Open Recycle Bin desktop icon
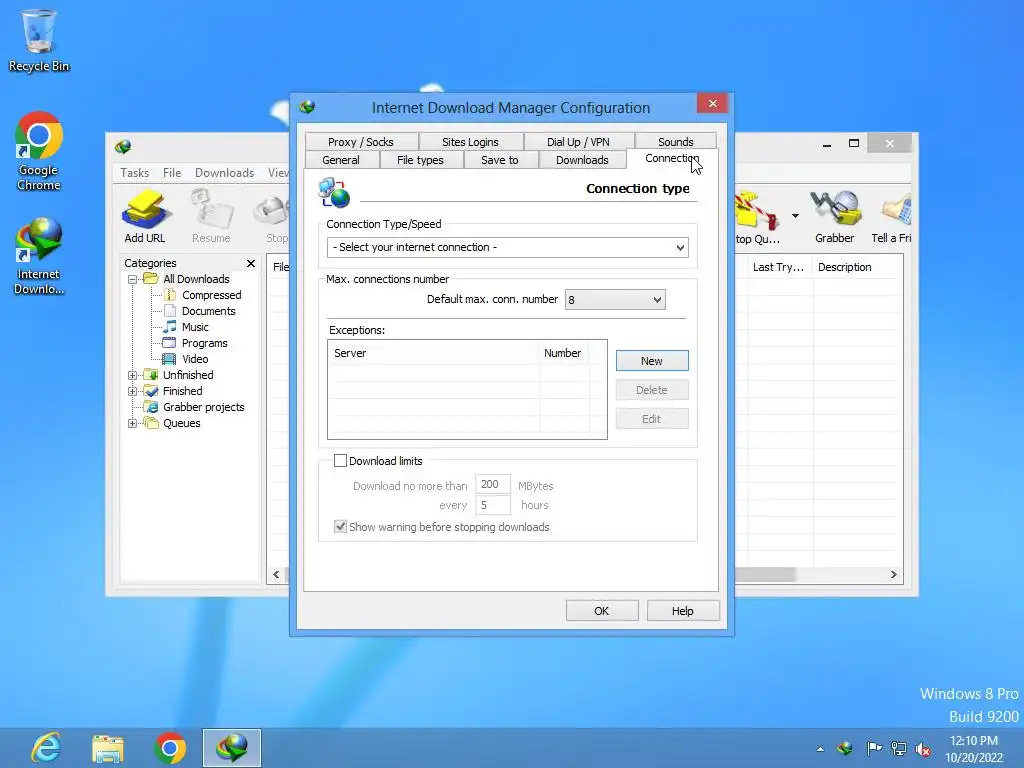Viewport: 1024px width, 768px height. (x=39, y=40)
